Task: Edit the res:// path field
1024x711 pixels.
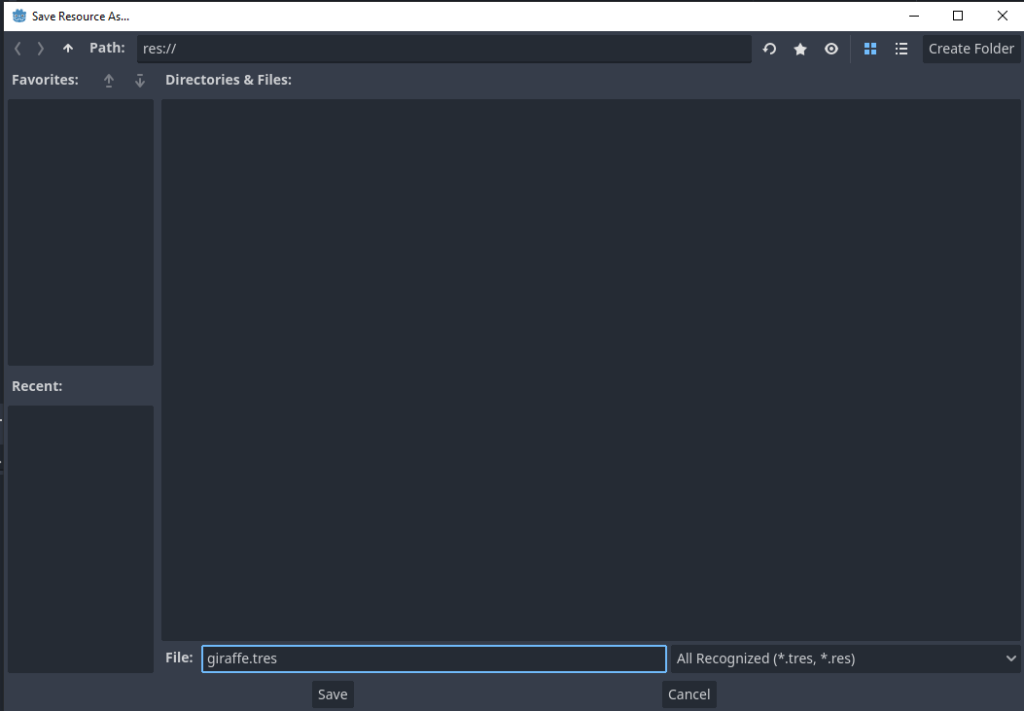Action: (x=444, y=49)
